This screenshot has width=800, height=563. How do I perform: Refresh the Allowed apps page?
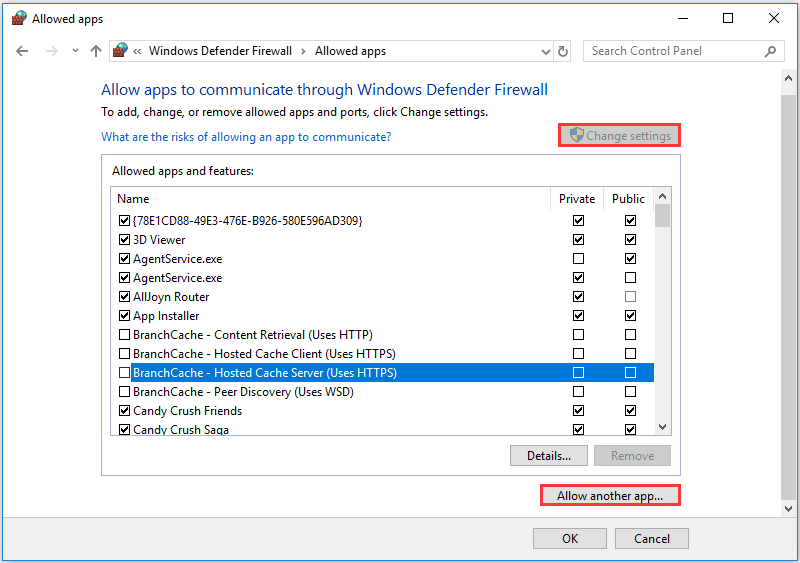pos(563,52)
